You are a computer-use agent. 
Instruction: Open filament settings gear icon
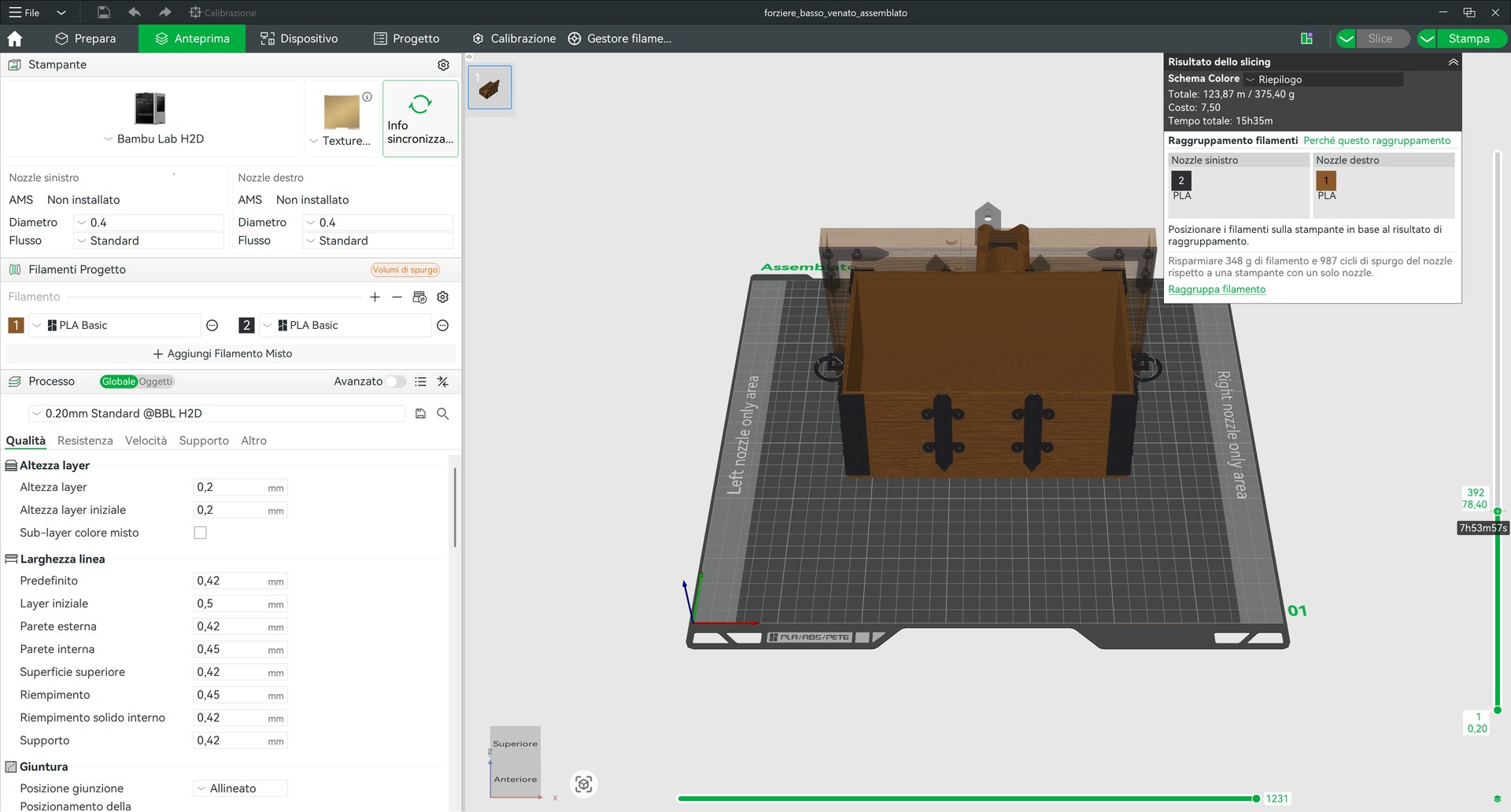[443, 297]
